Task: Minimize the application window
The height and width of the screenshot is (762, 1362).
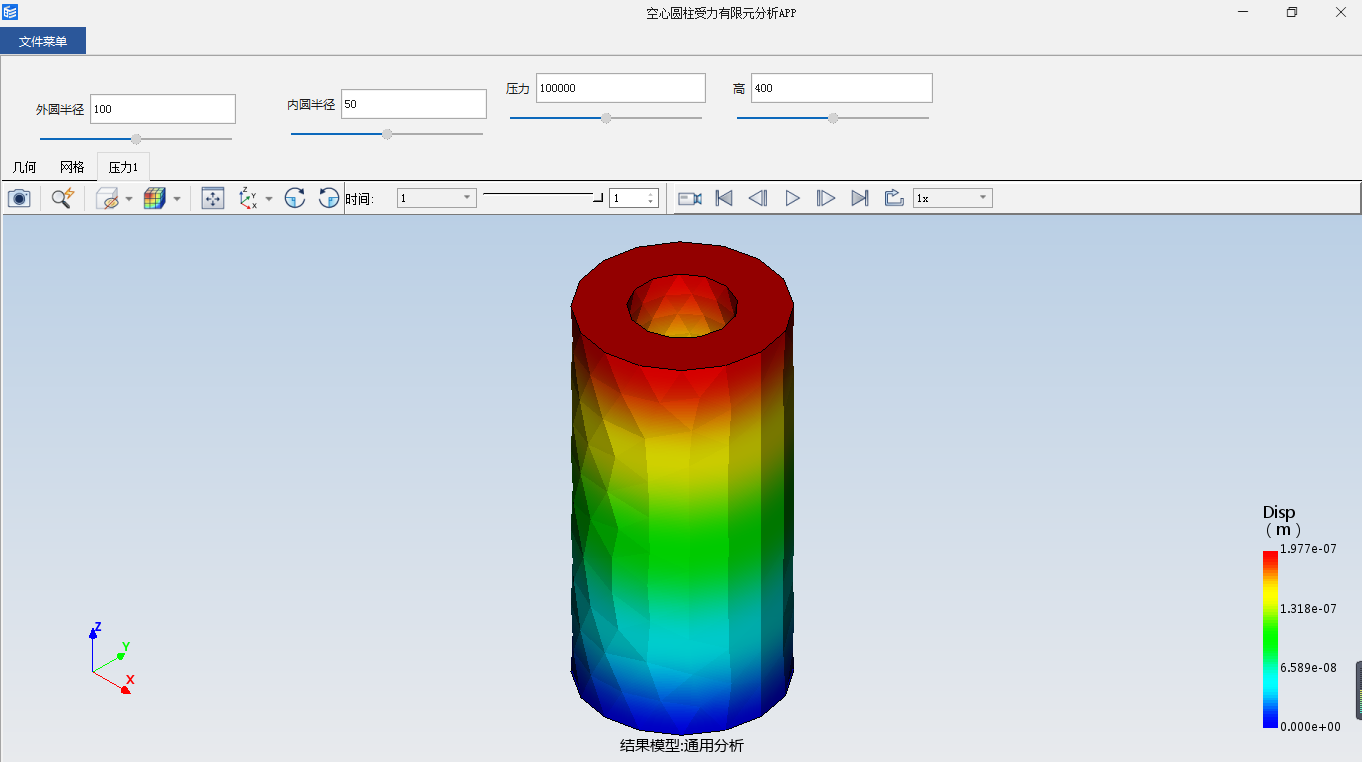Action: point(1244,12)
